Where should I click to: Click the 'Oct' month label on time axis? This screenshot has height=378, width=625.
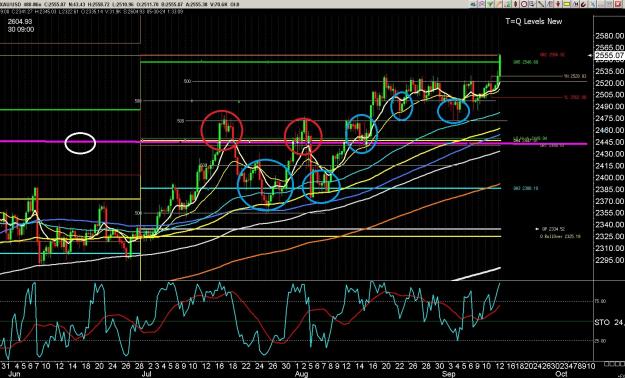pos(561,374)
